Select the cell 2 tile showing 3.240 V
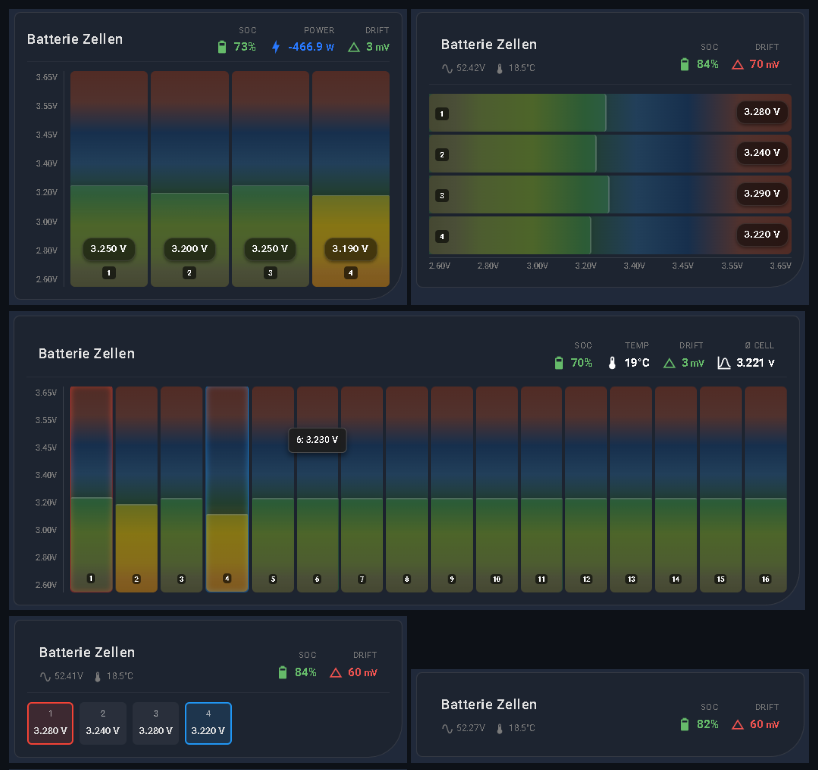818x770 pixels. pyautogui.click(x=103, y=723)
